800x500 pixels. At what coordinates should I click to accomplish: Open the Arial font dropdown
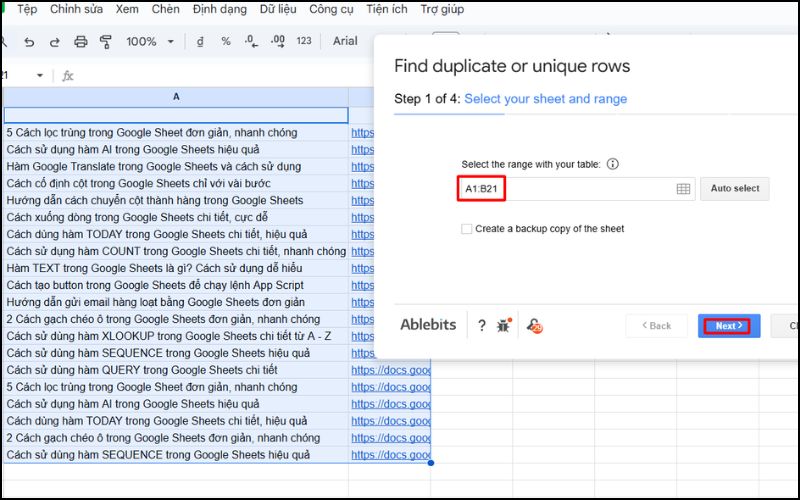point(347,41)
